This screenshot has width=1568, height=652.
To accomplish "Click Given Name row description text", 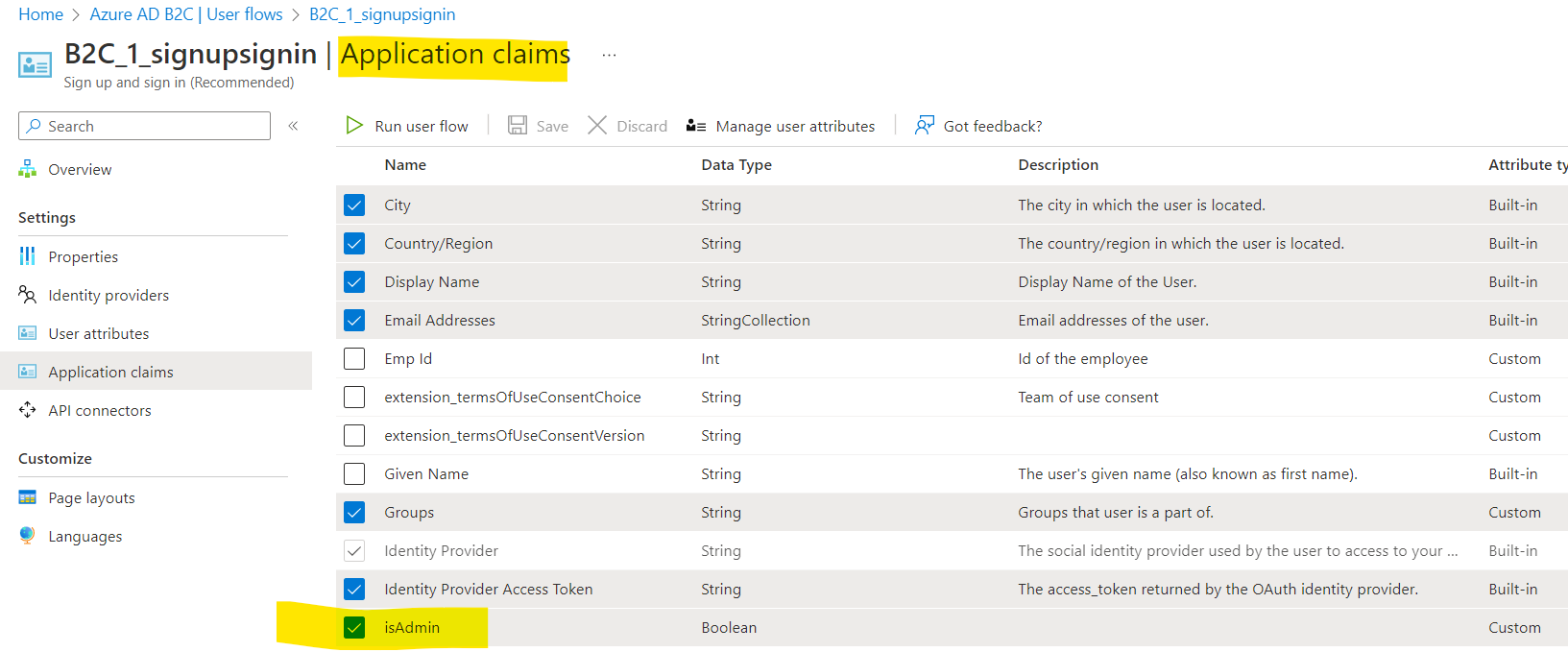I will coord(1188,473).
